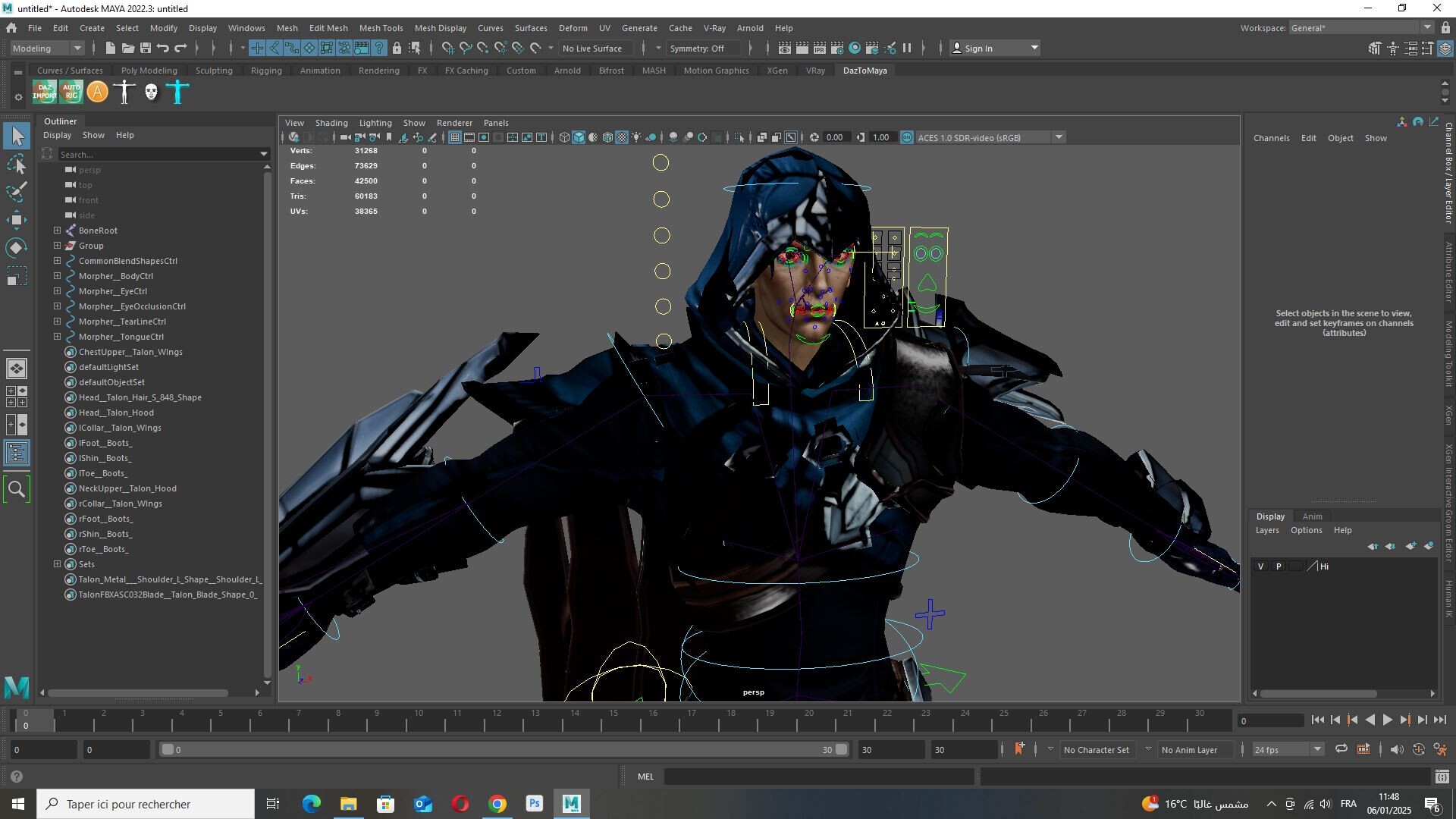This screenshot has width=1456, height=819.
Task: Click the Outliner horizontal scrollbar
Action: tap(136, 693)
